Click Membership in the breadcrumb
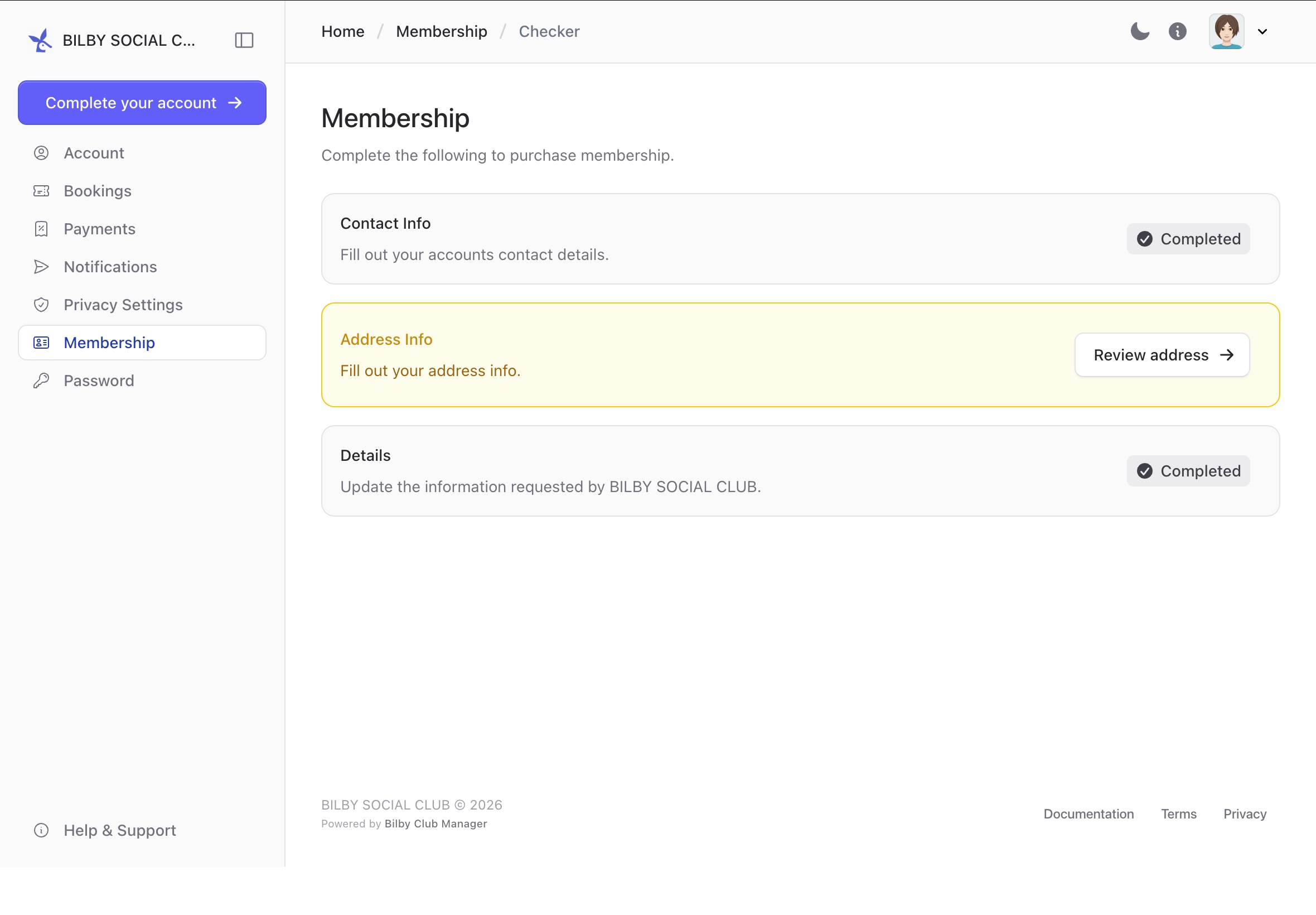 (x=441, y=31)
